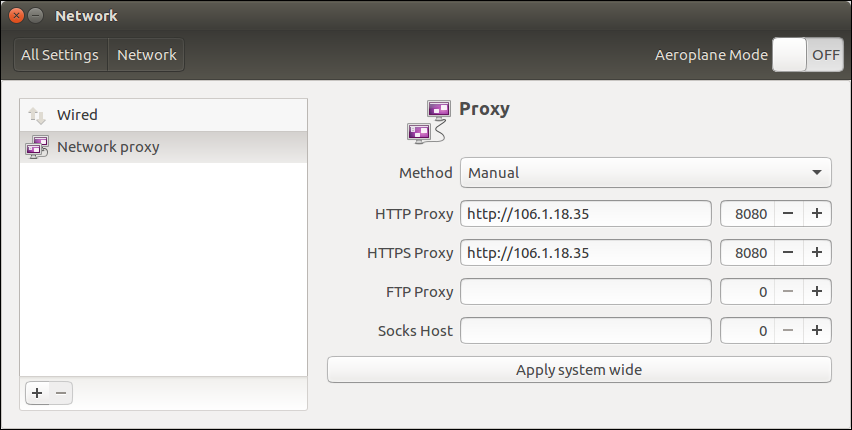The image size is (852, 430).
Task: Click the Network proxy sidebar icon
Action: coord(37,147)
